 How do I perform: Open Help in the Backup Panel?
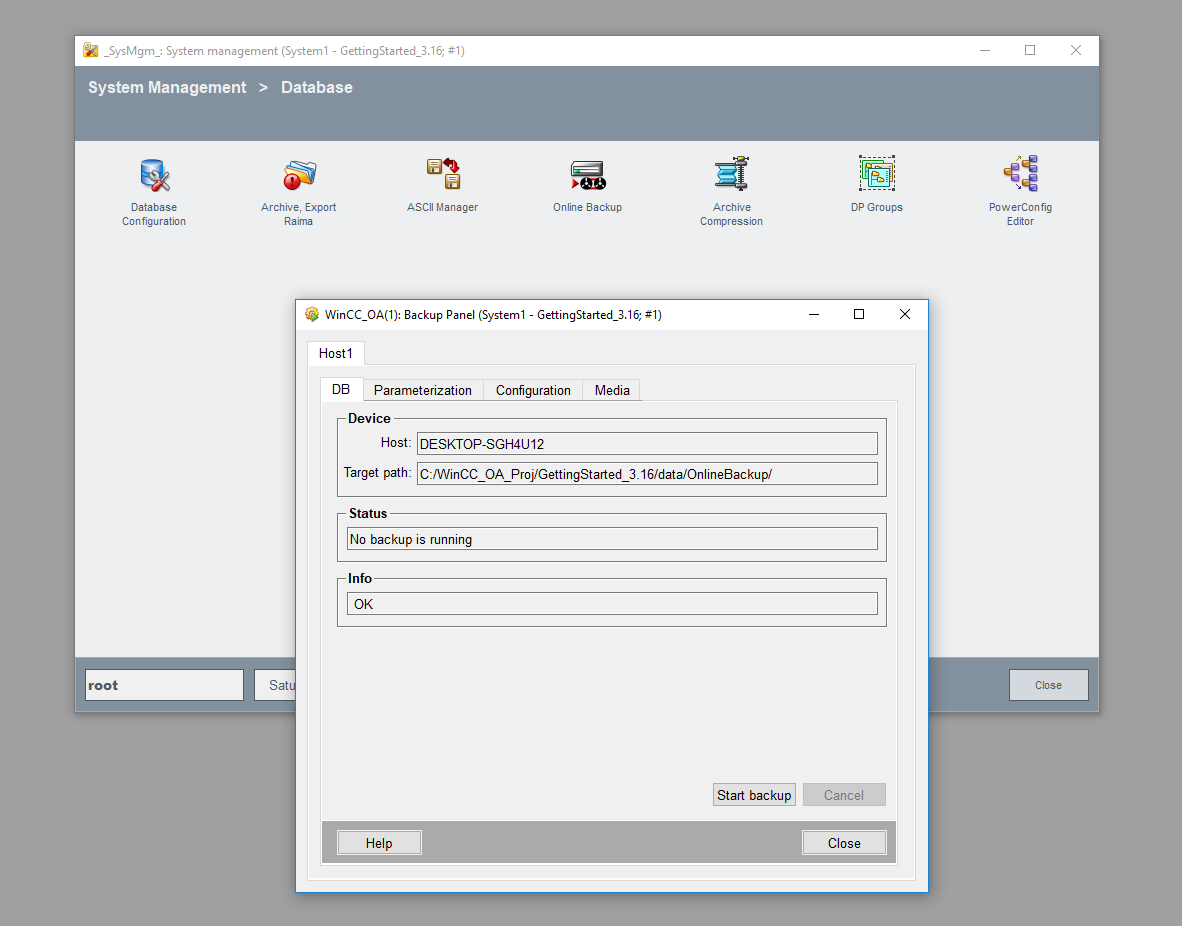click(x=379, y=843)
